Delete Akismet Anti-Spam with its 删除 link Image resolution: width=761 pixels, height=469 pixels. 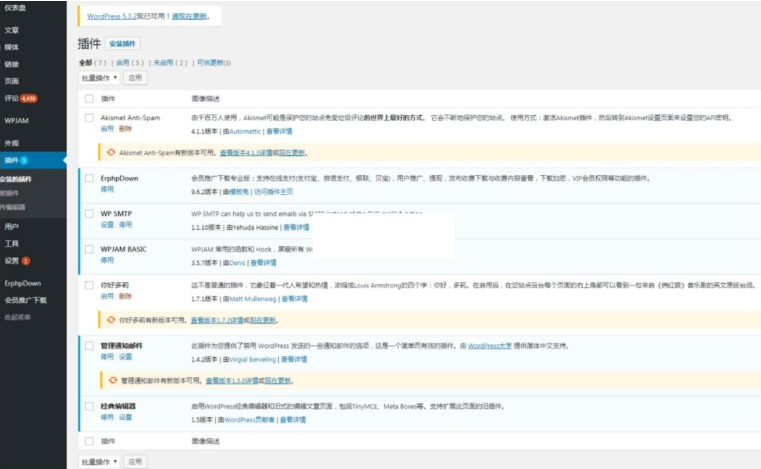coord(125,129)
